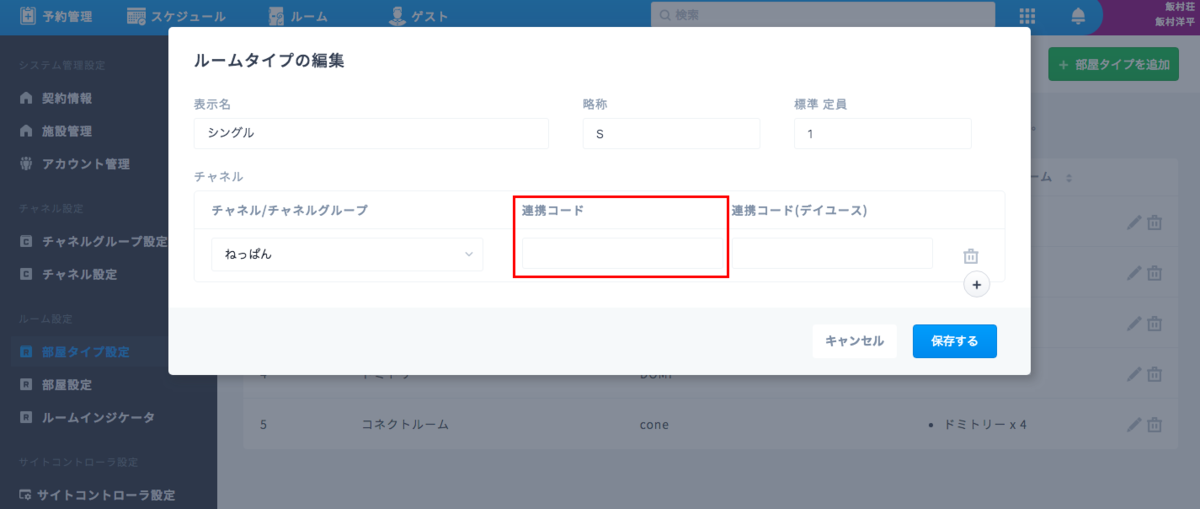Click the notification bell icon

[1078, 16]
